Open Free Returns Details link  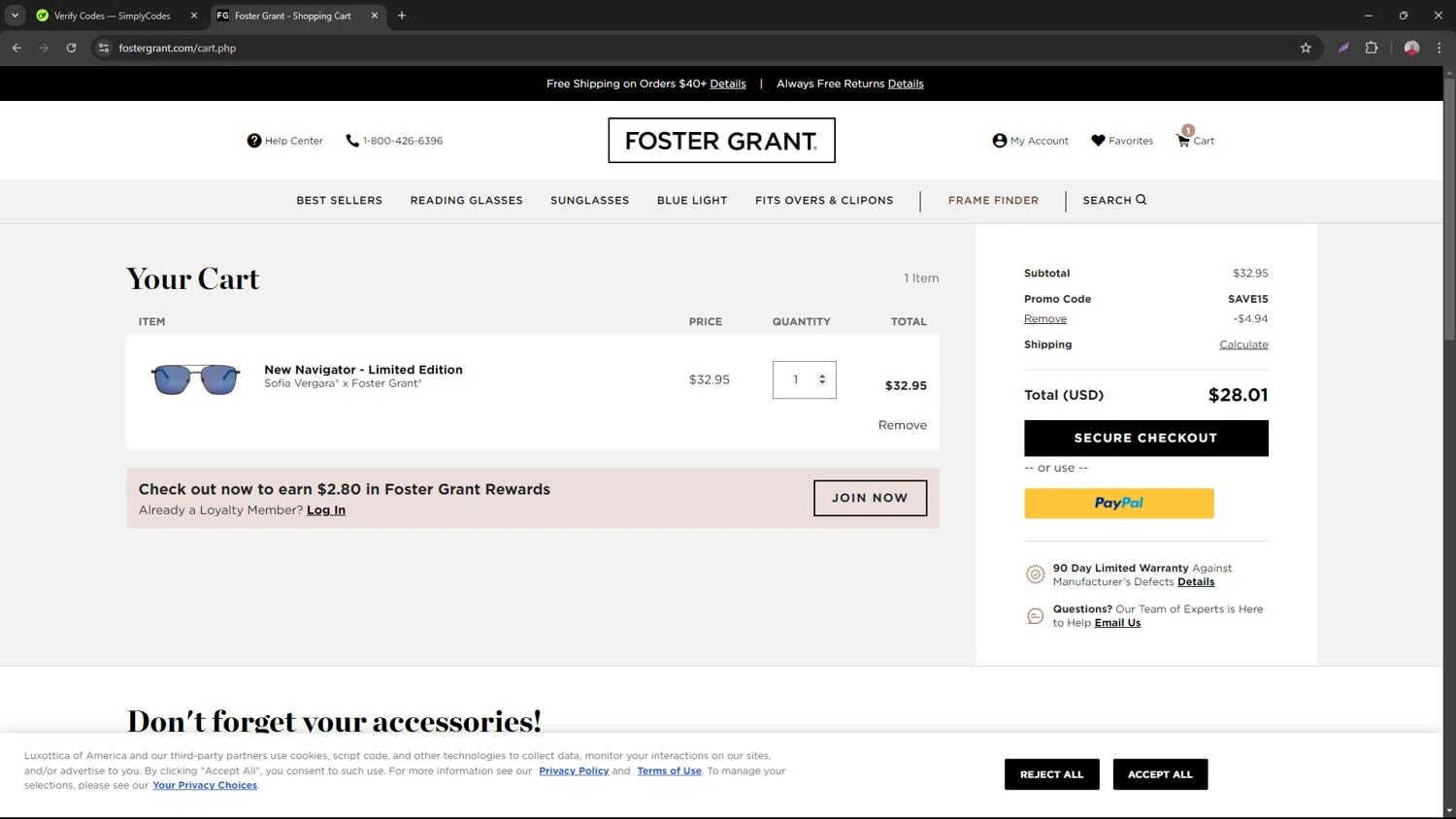[906, 83]
